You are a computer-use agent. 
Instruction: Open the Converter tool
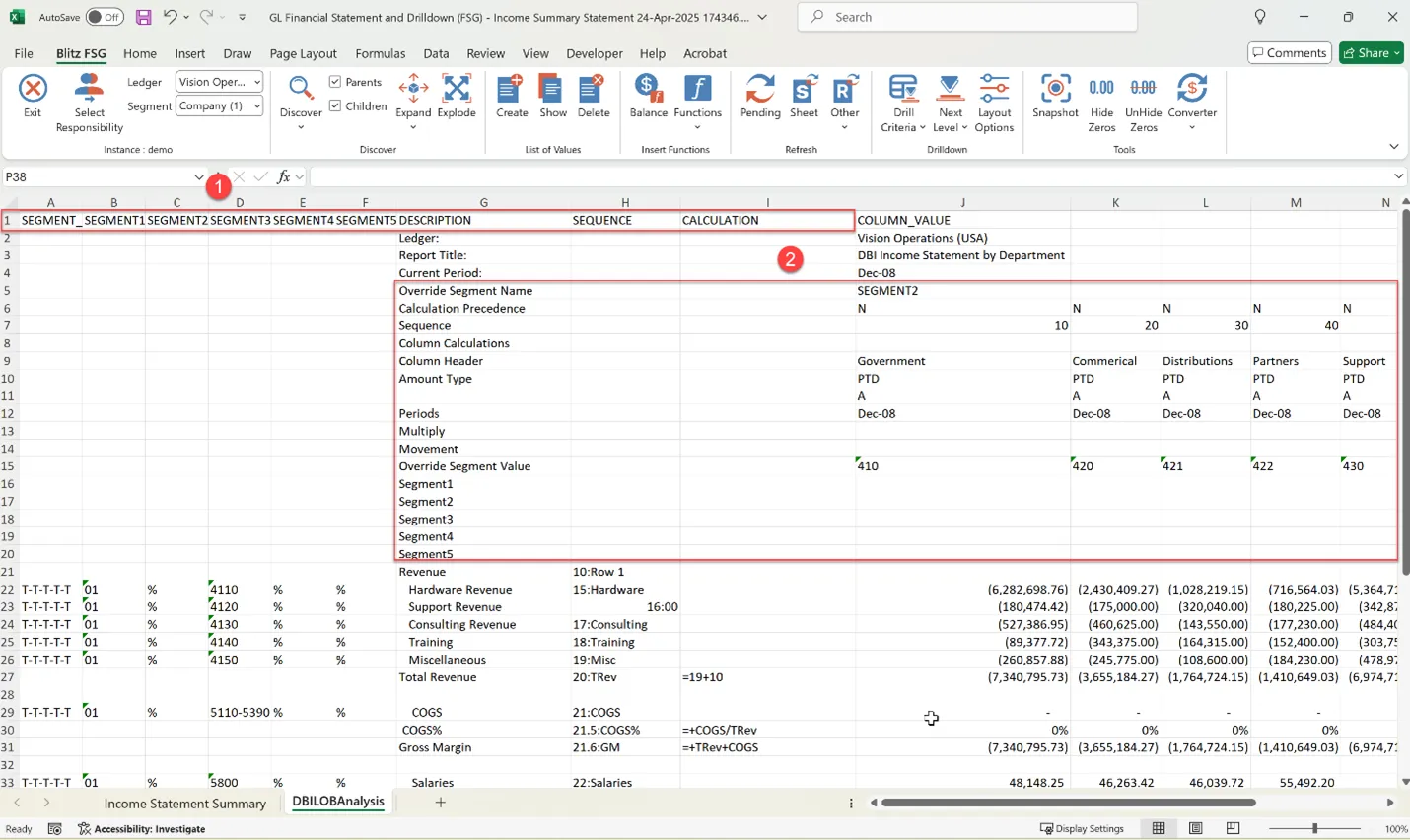click(x=1192, y=103)
